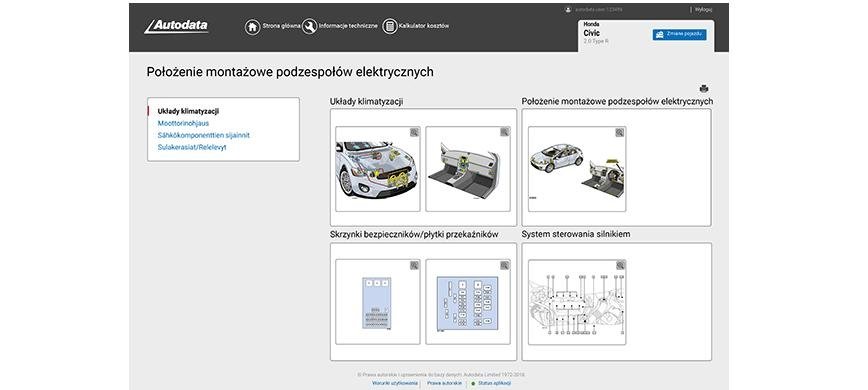Select Sähkökomponenttien sijainnit in sidebar
Viewport: 868px width, 390px height.
pyautogui.click(x=203, y=135)
